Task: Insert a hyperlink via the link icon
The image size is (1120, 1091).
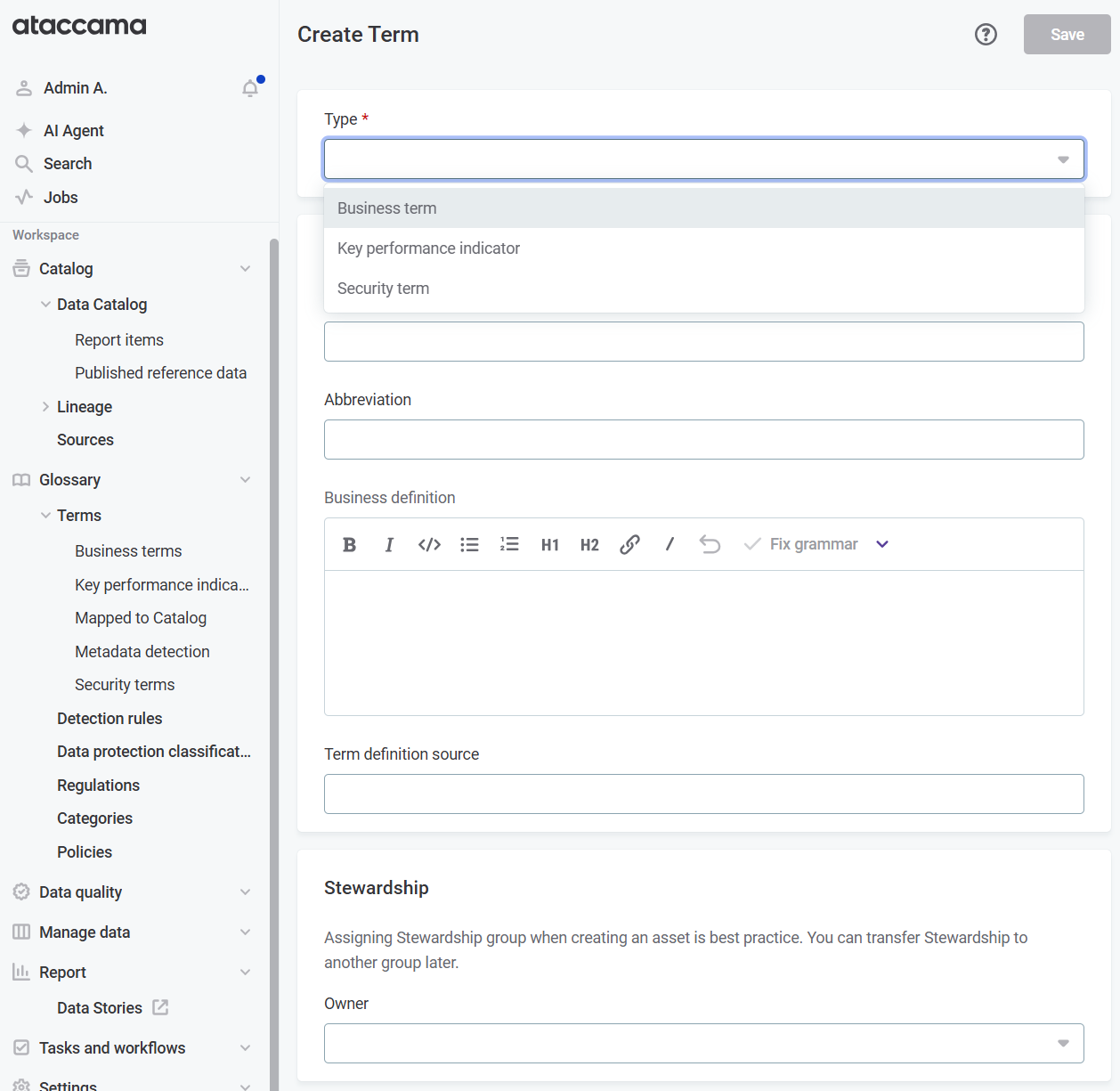Action: (629, 544)
